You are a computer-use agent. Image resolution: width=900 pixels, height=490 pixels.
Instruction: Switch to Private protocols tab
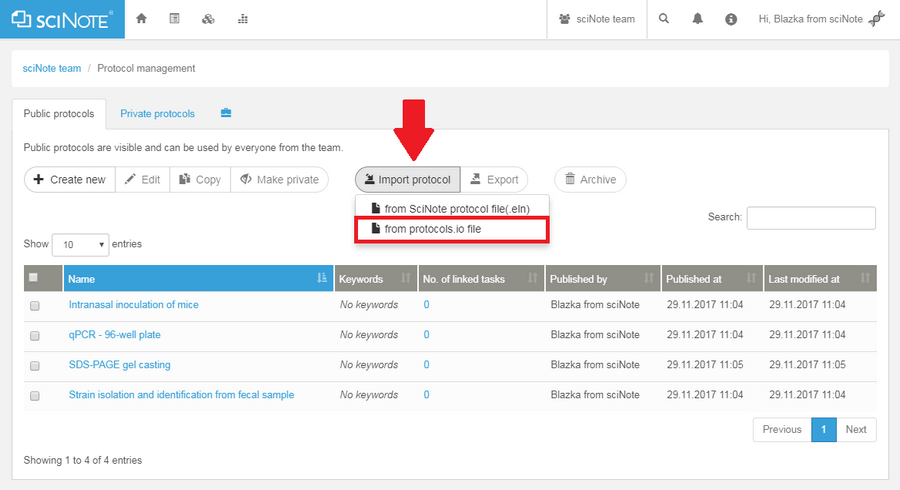pyautogui.click(x=157, y=114)
